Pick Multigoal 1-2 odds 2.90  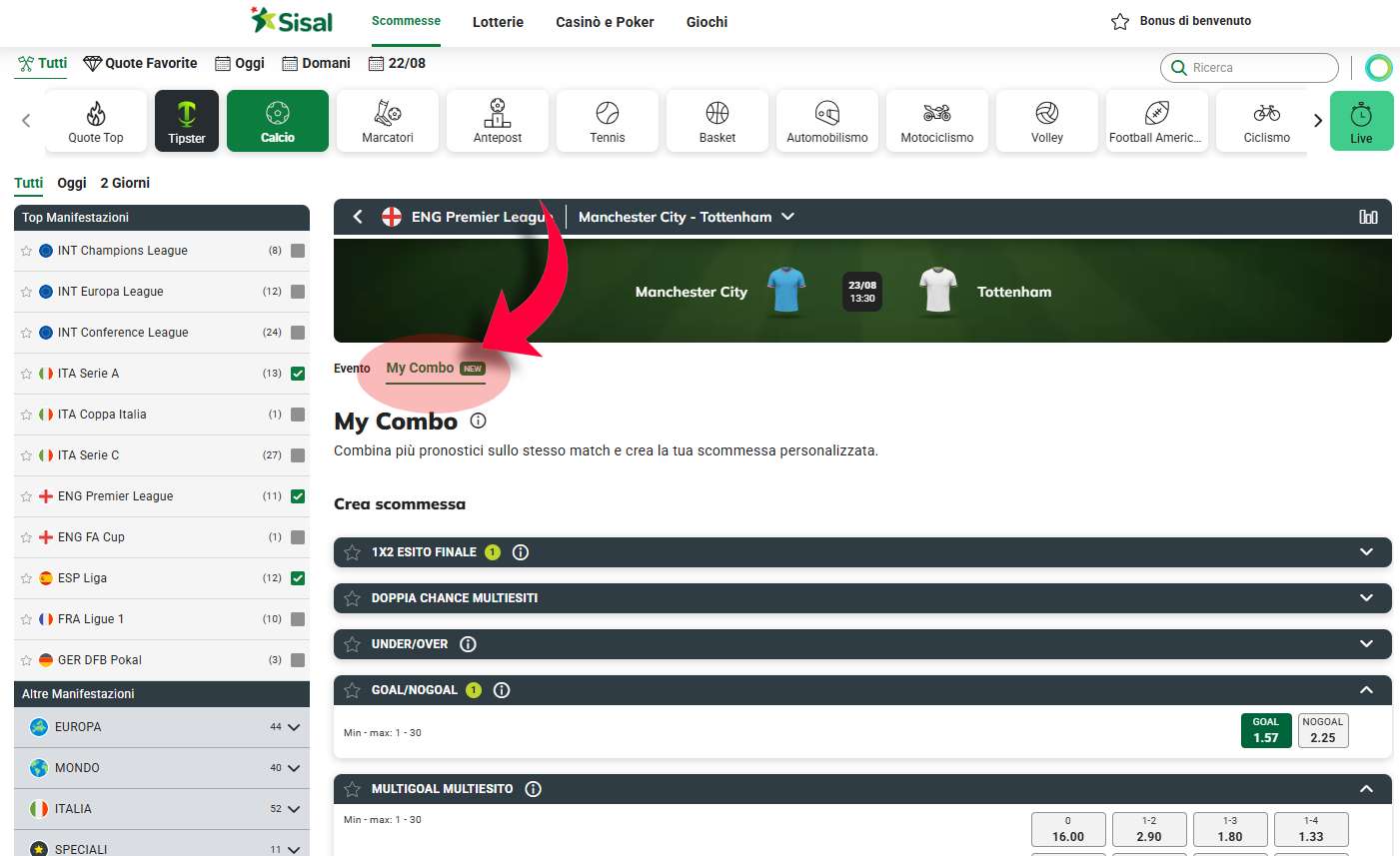click(1149, 829)
